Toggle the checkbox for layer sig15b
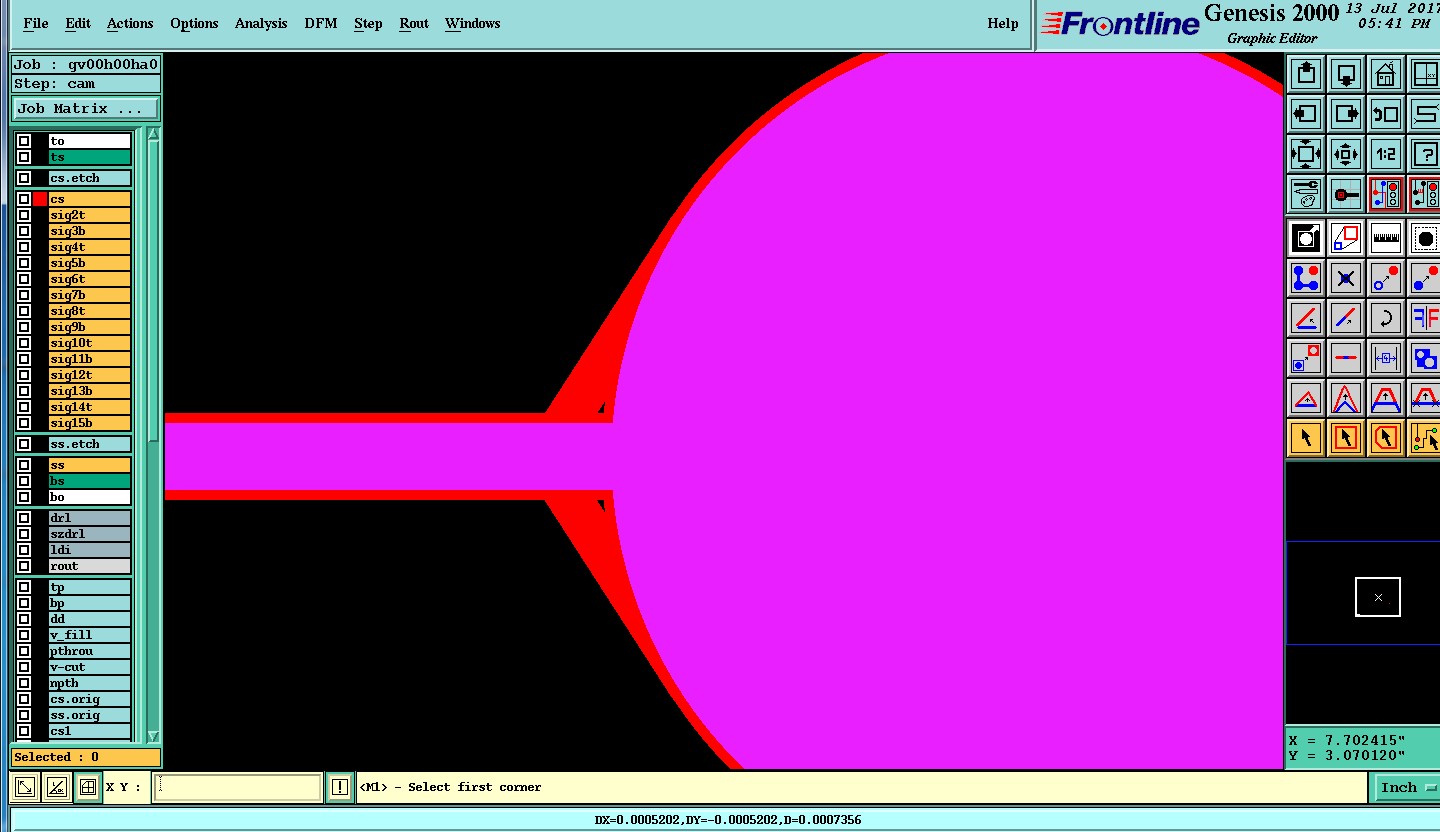 [x=24, y=423]
